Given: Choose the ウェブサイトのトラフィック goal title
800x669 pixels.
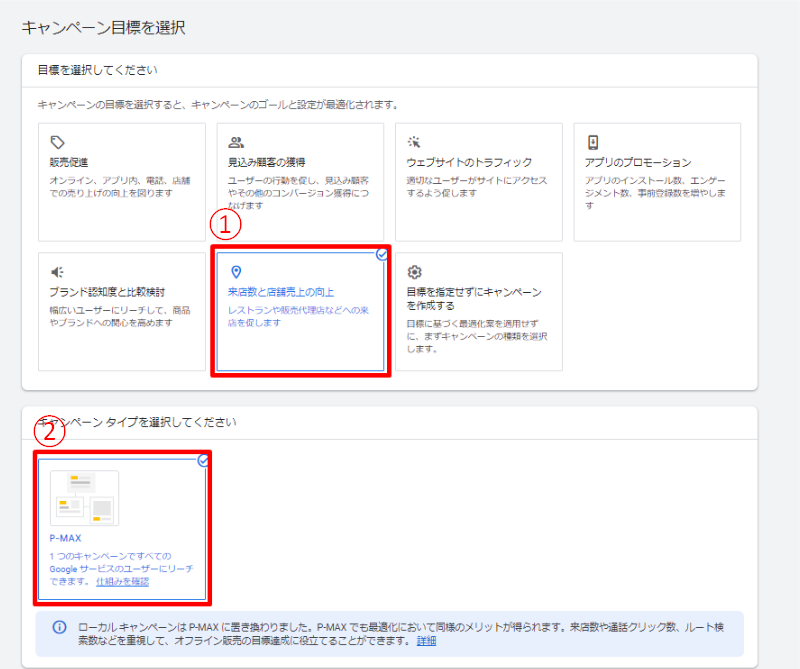Looking at the screenshot, I should pos(469,162).
